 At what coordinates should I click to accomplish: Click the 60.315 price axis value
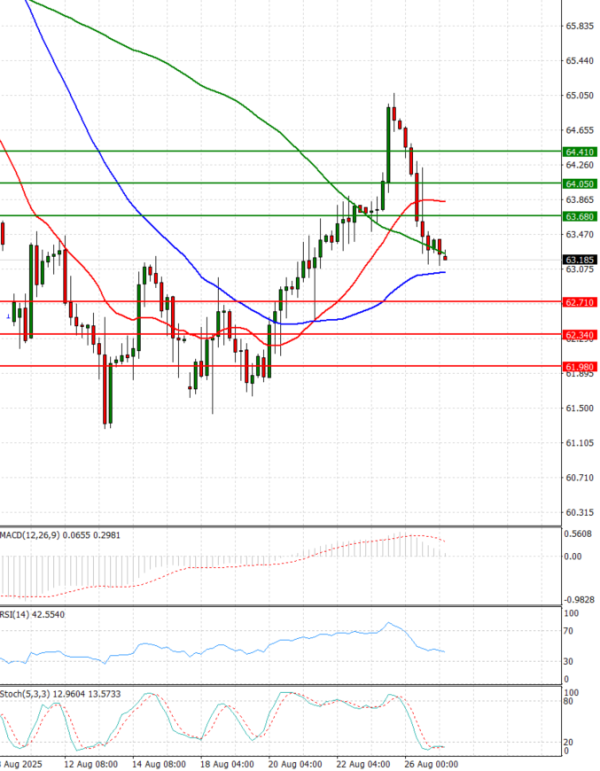[580, 513]
